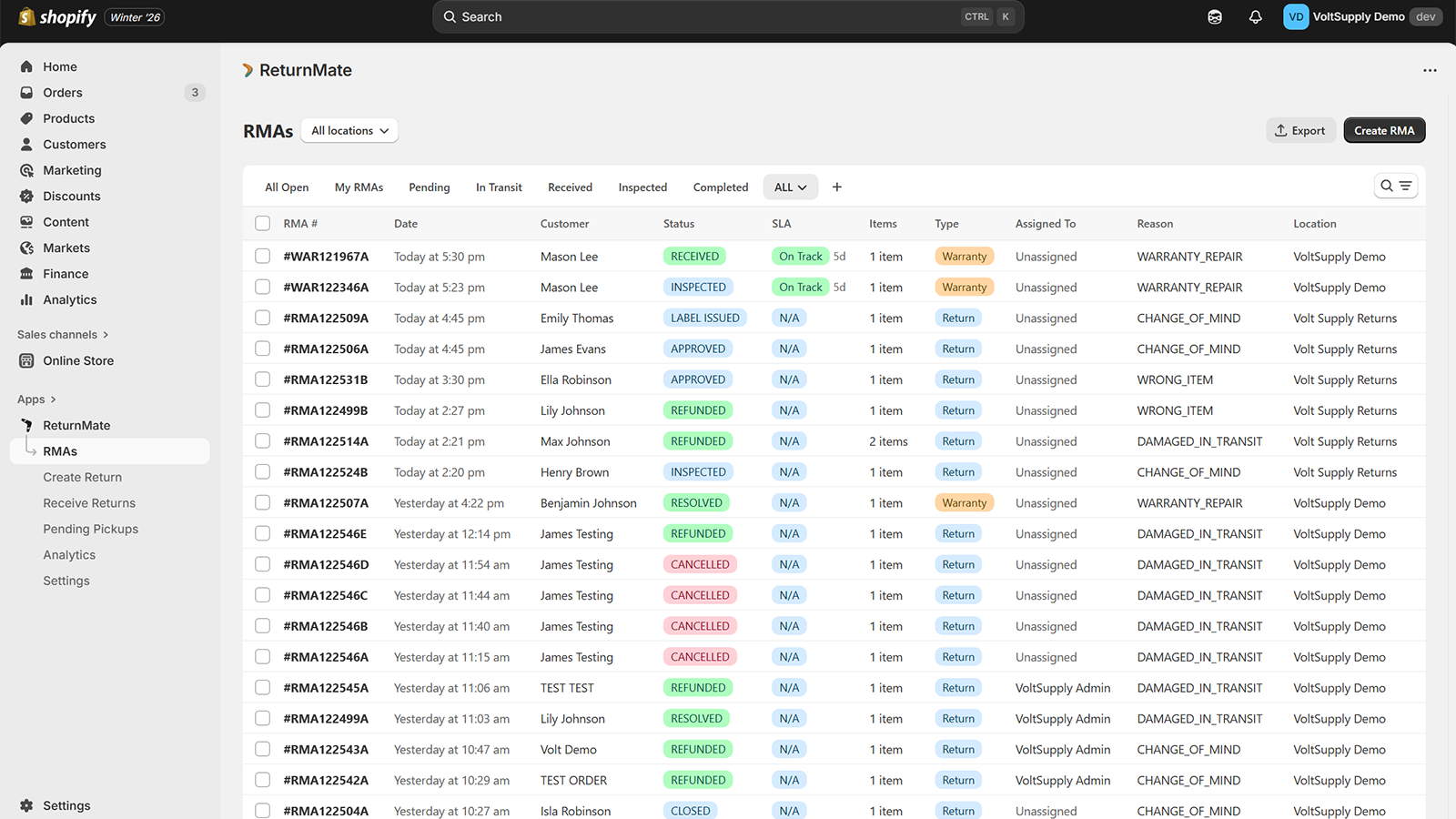Open the Products tag icon
1456x819 pixels.
(26, 118)
